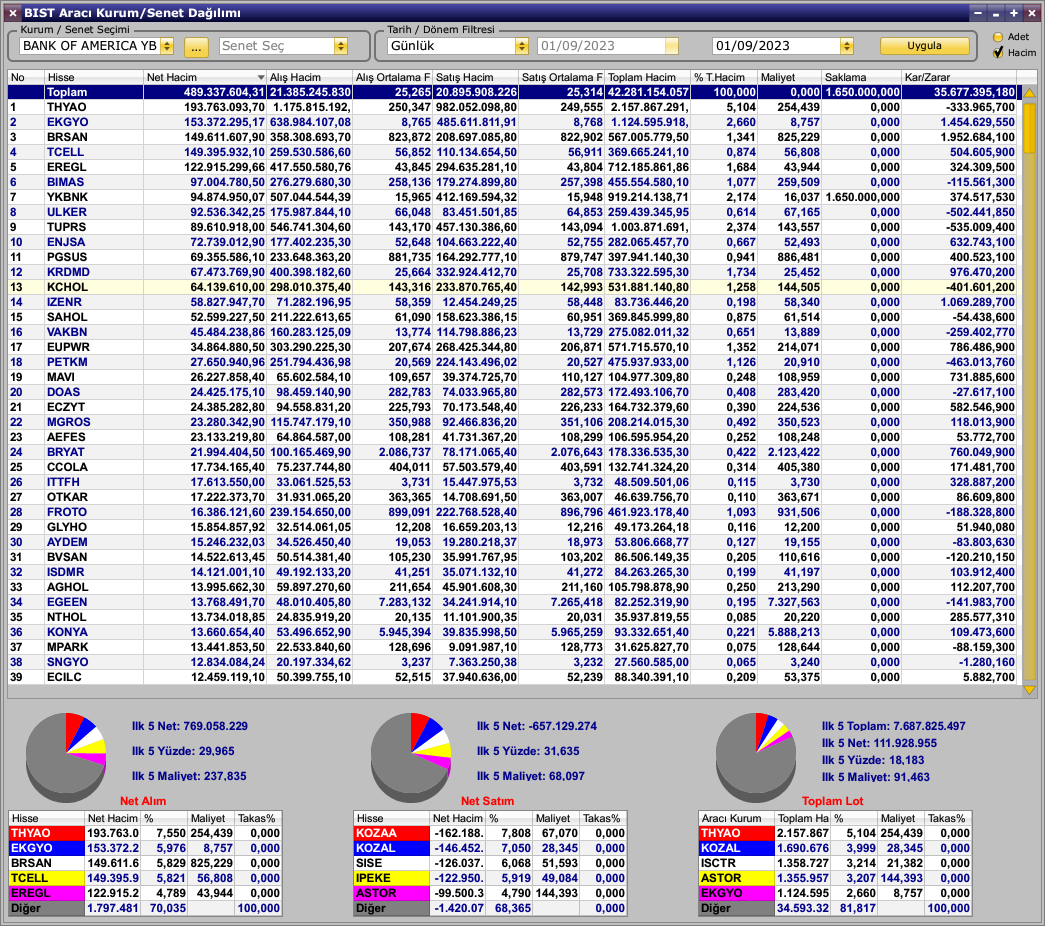Select the SAHOL stock name
This screenshot has width=1045, height=926.
click(67, 317)
